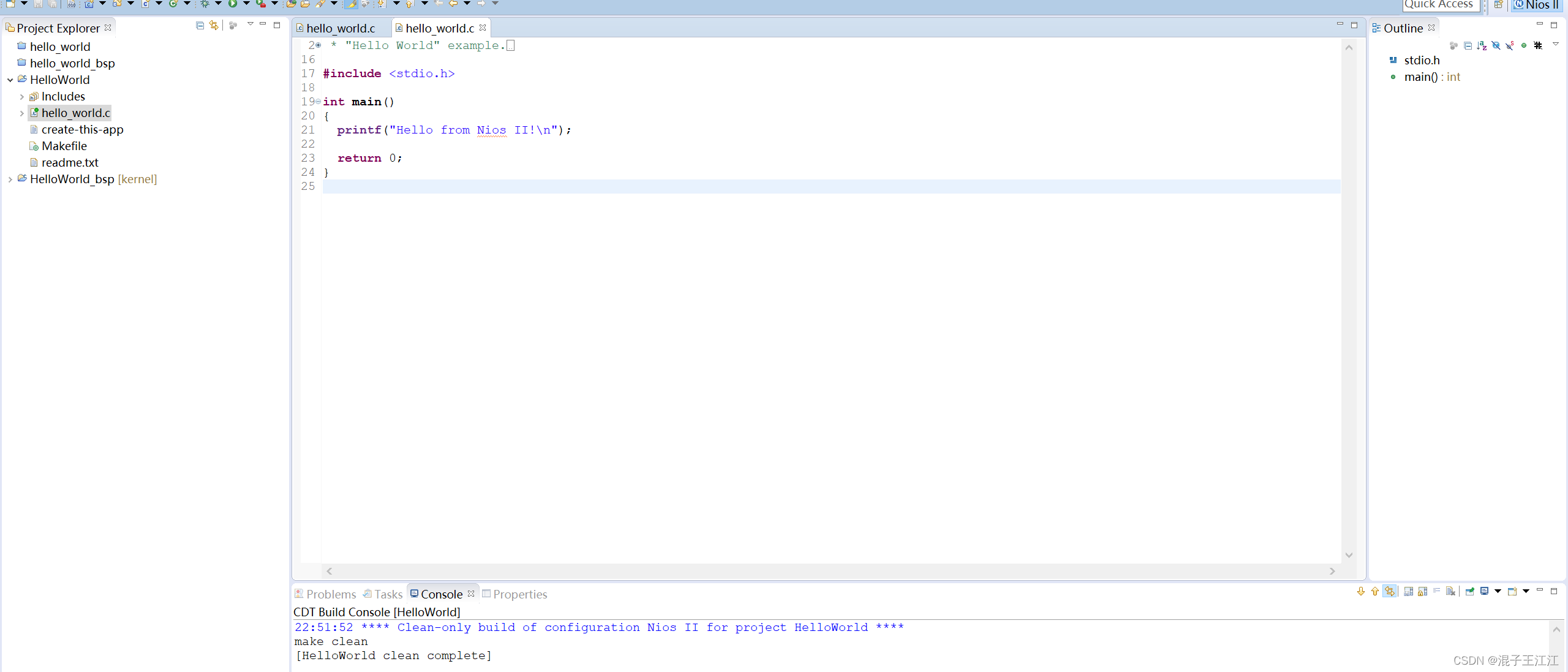Expand folded comment at line 2 in editor
Screen dimensions: 1568x672
[318, 45]
